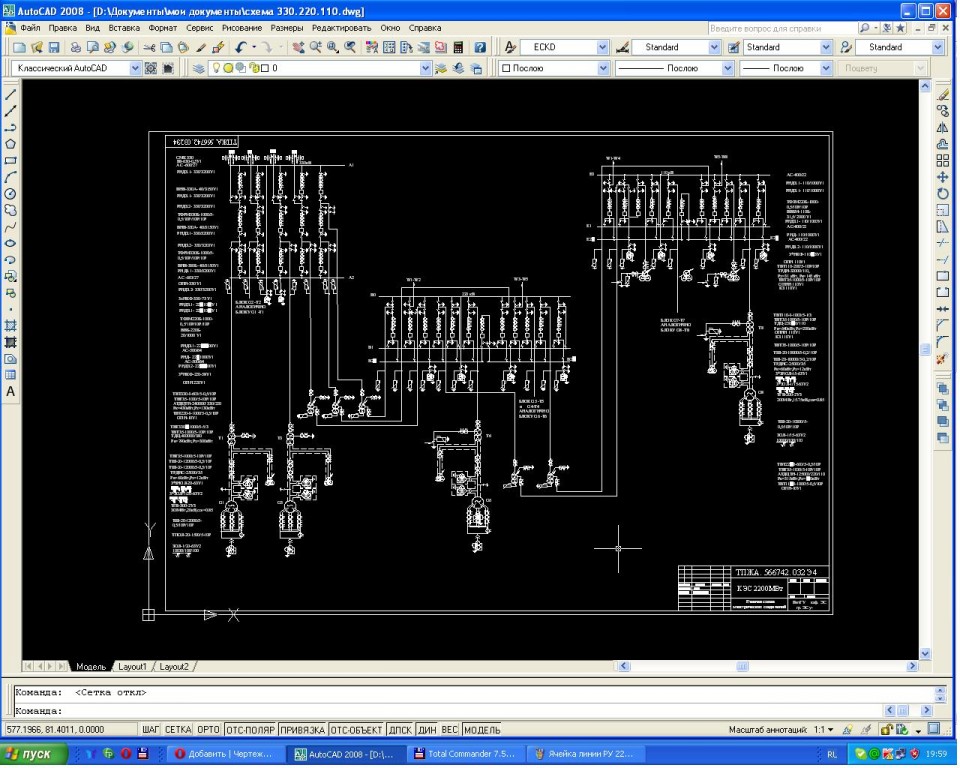960x768 pixels.
Task: Switch to the Layout2 tab
Action: point(174,667)
